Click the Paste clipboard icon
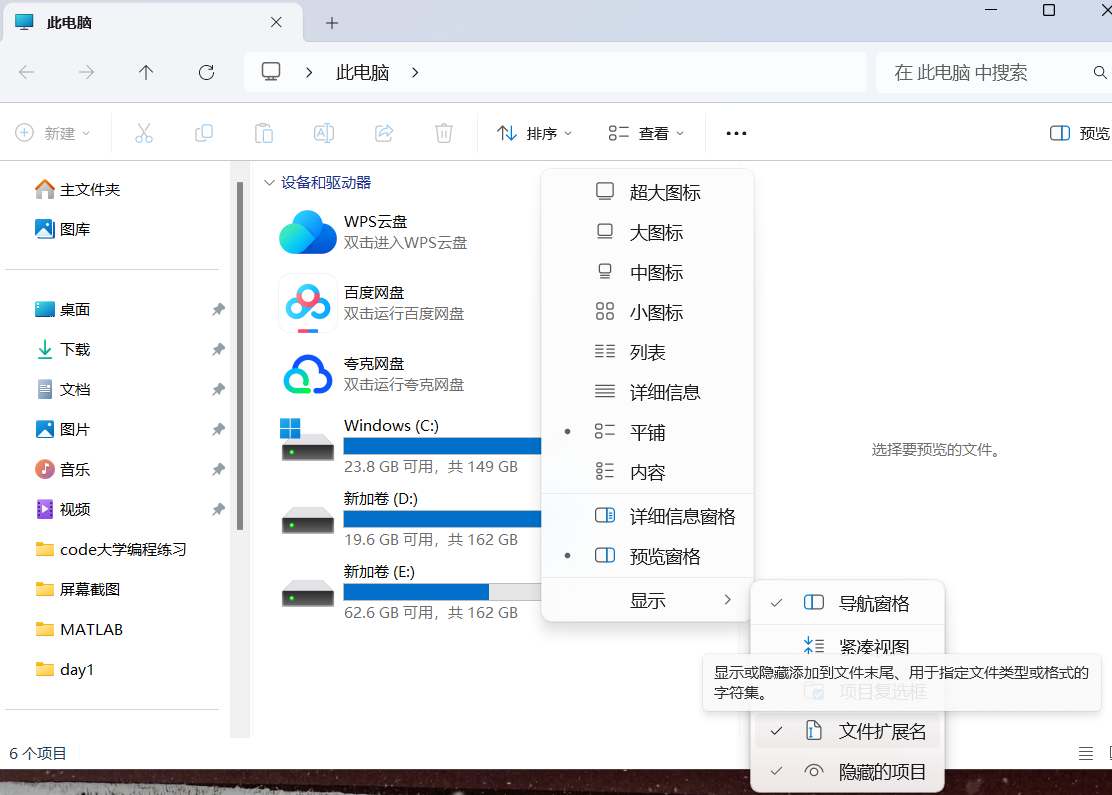This screenshot has width=1112, height=795. pos(264,133)
